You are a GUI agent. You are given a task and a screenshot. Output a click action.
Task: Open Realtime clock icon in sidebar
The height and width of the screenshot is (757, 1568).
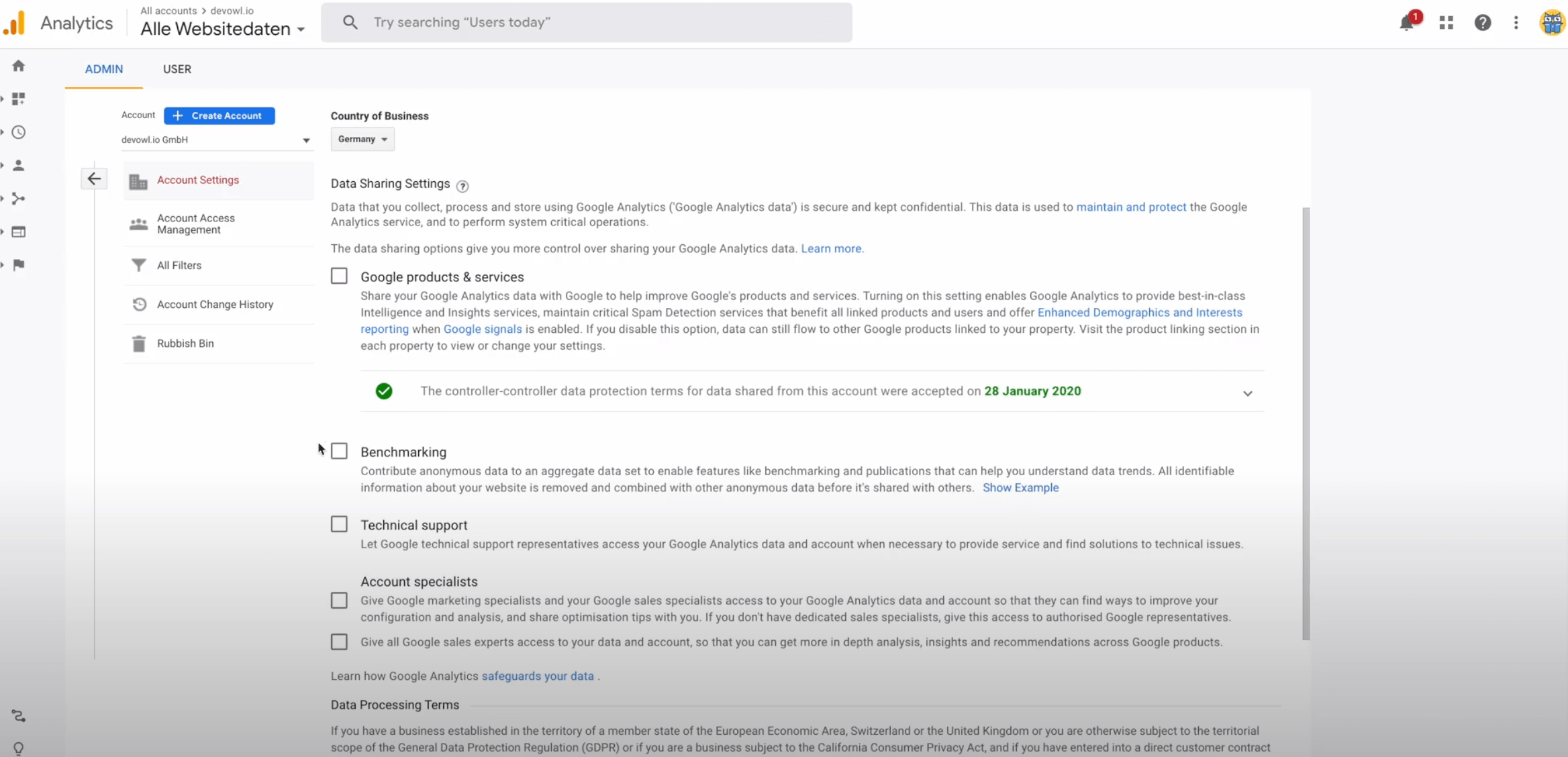[18, 132]
